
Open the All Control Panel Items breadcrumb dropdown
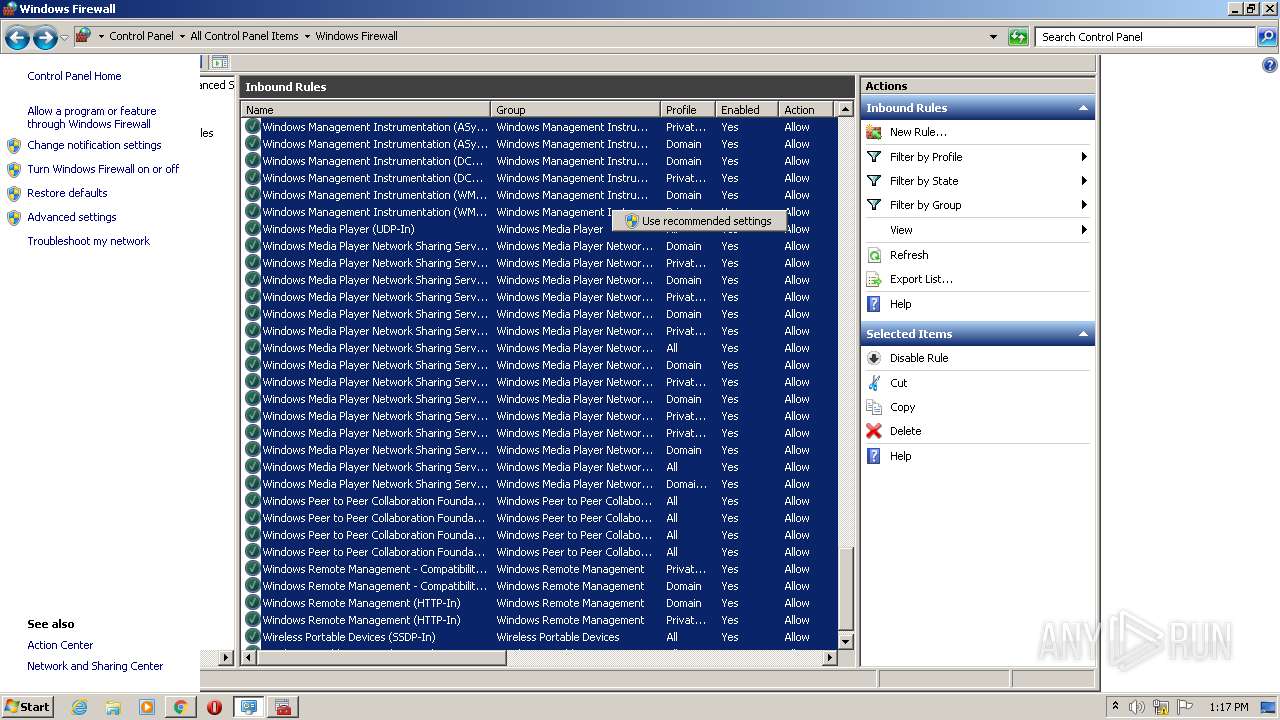(307, 36)
